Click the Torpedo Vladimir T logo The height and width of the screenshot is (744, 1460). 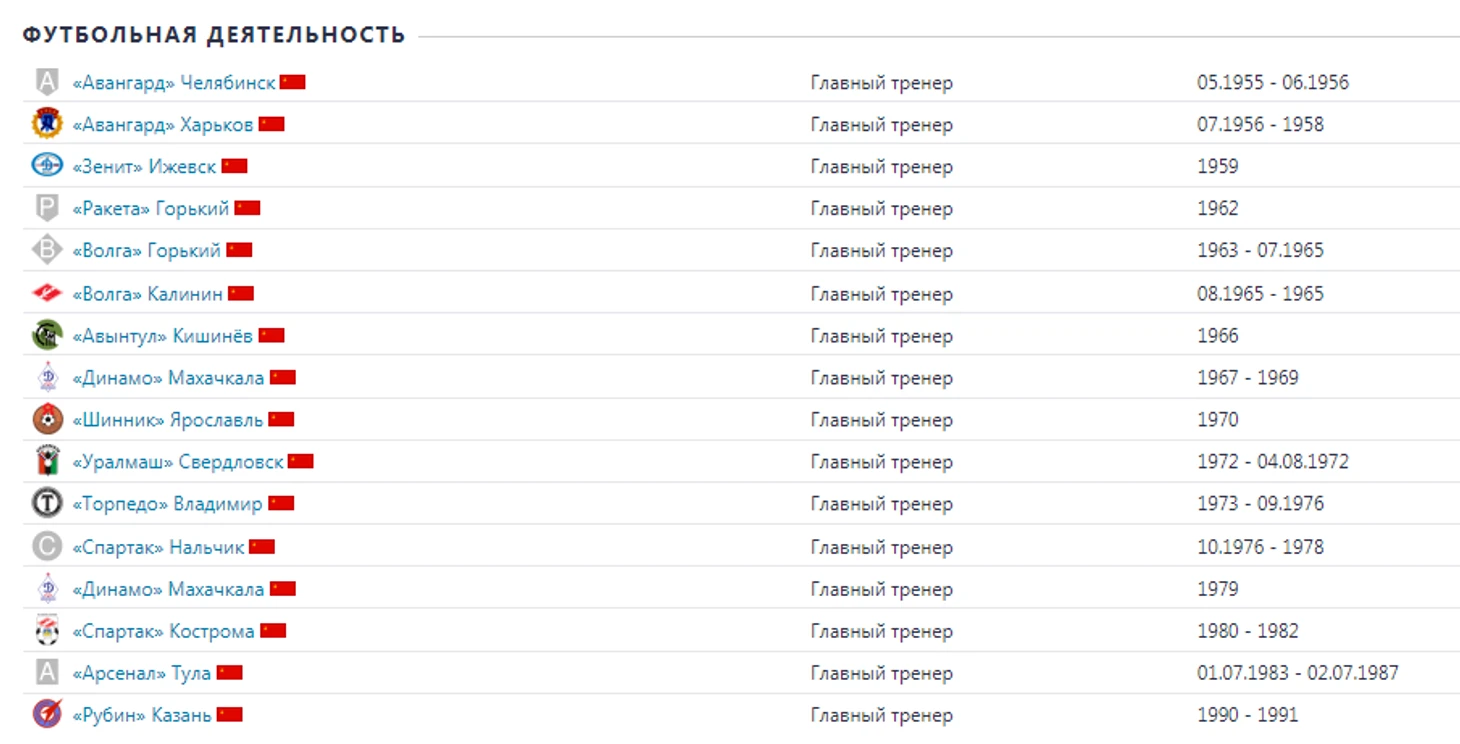pyautogui.click(x=47, y=503)
